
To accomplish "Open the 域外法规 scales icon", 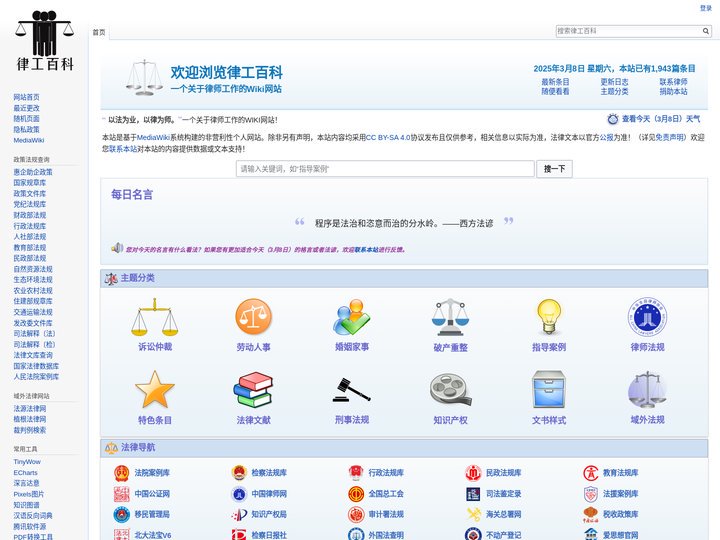I will 647,390.
